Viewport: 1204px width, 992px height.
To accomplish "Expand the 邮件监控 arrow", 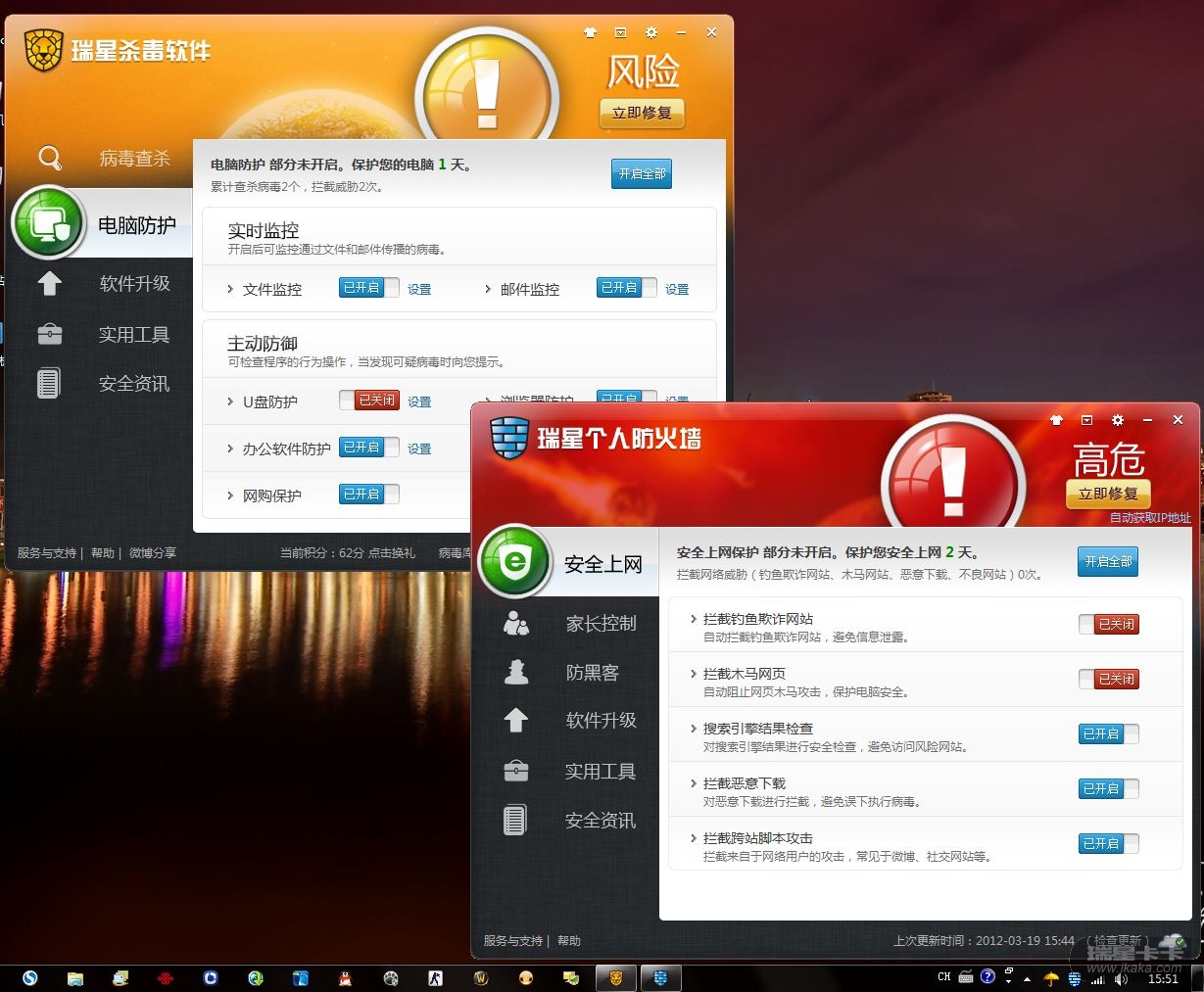I will point(488,289).
